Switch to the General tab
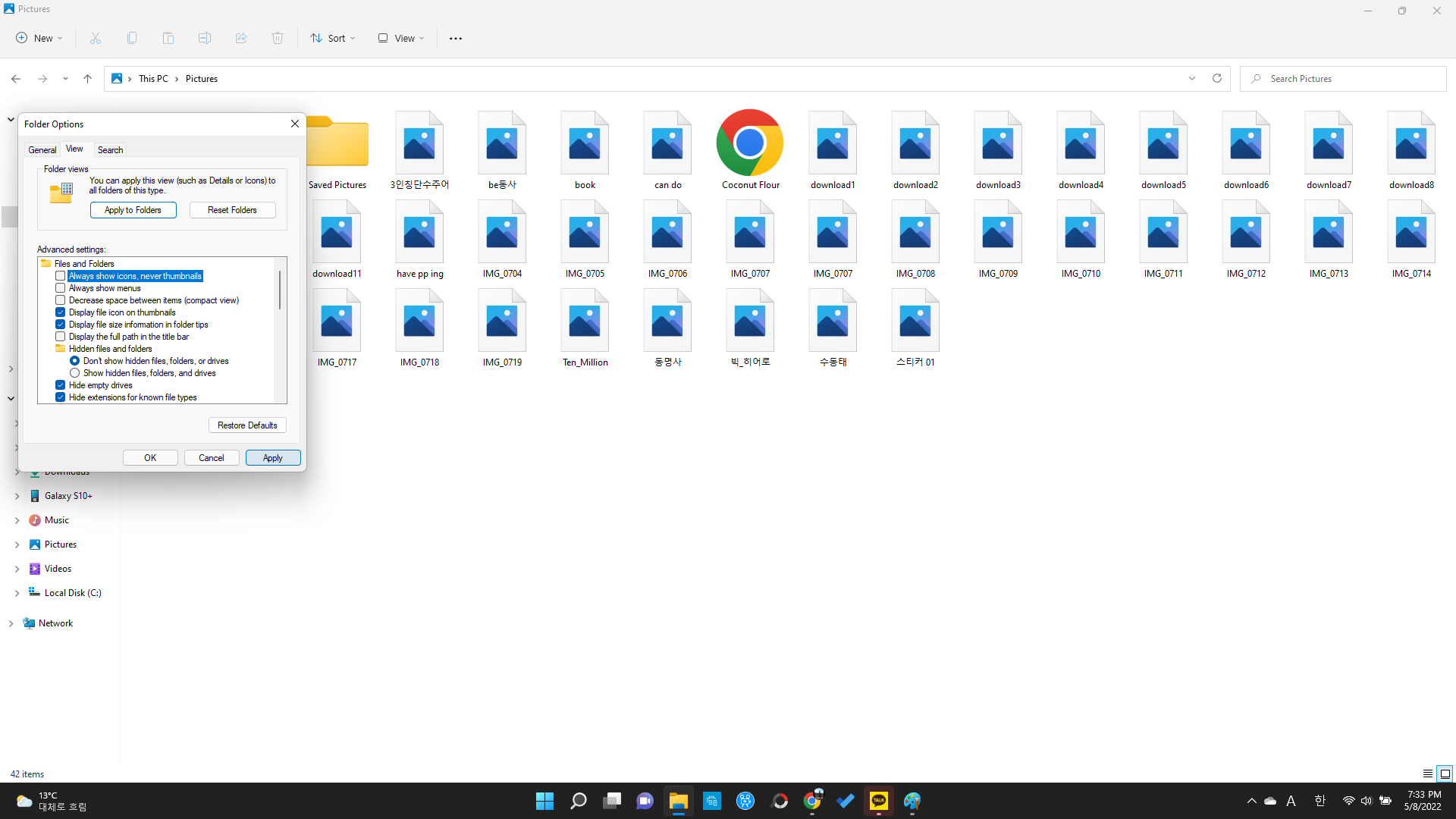 42,149
